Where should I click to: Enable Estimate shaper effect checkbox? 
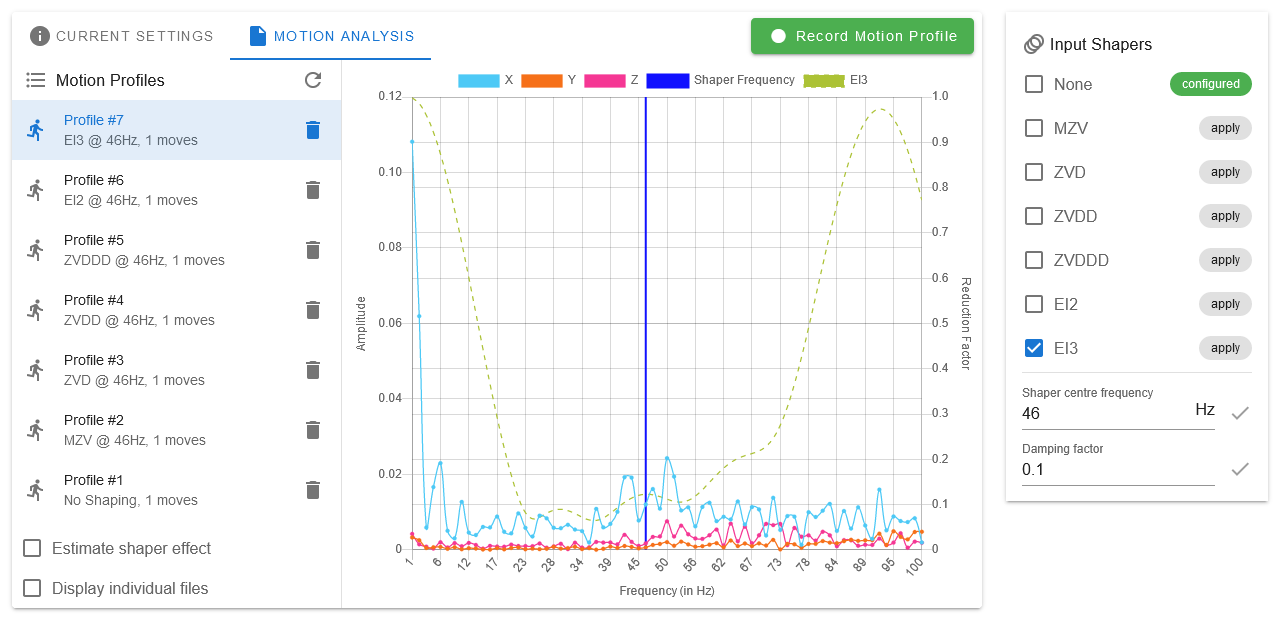32,548
